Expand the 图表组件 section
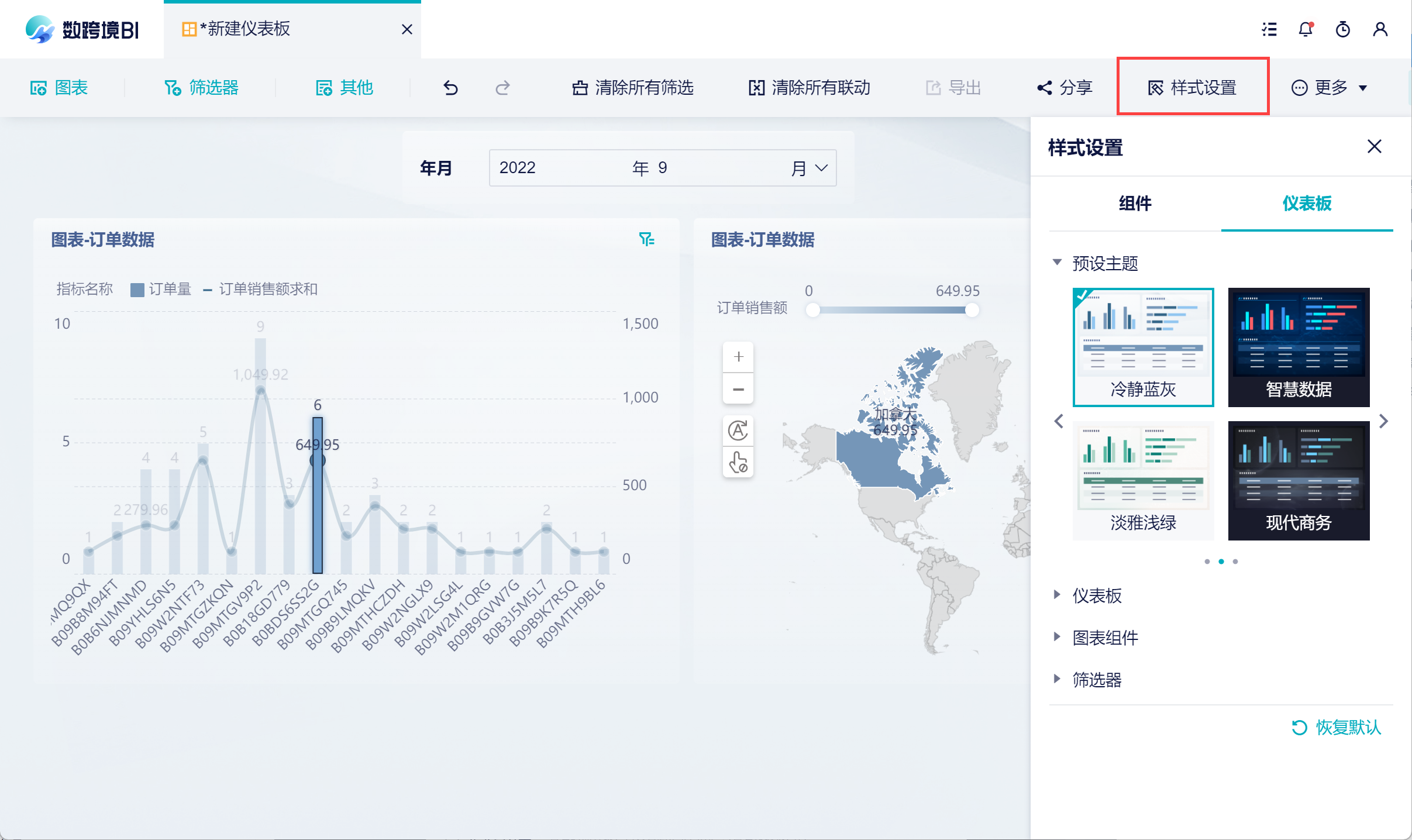This screenshot has width=1412, height=840. (x=1104, y=637)
